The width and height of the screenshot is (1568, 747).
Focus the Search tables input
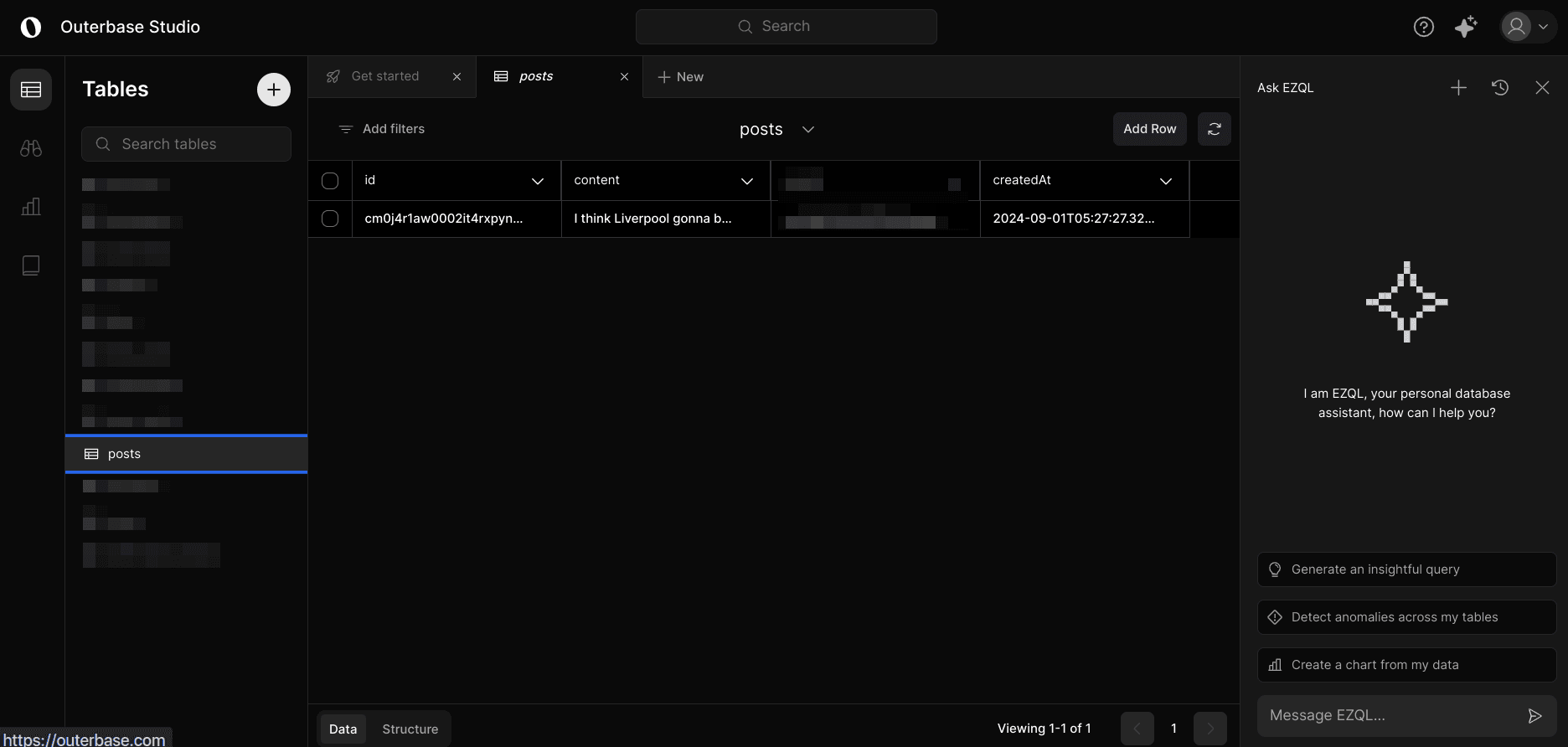[186, 144]
